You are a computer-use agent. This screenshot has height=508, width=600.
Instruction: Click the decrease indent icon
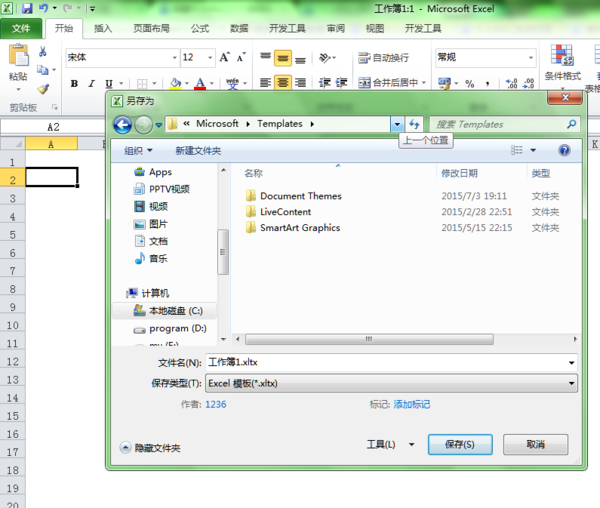pyautogui.click(x=325, y=83)
